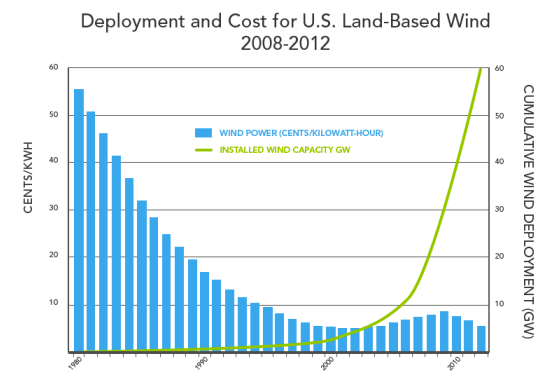Click the 2000 x-axis label
This screenshot has height=382, width=552.
click(x=328, y=363)
